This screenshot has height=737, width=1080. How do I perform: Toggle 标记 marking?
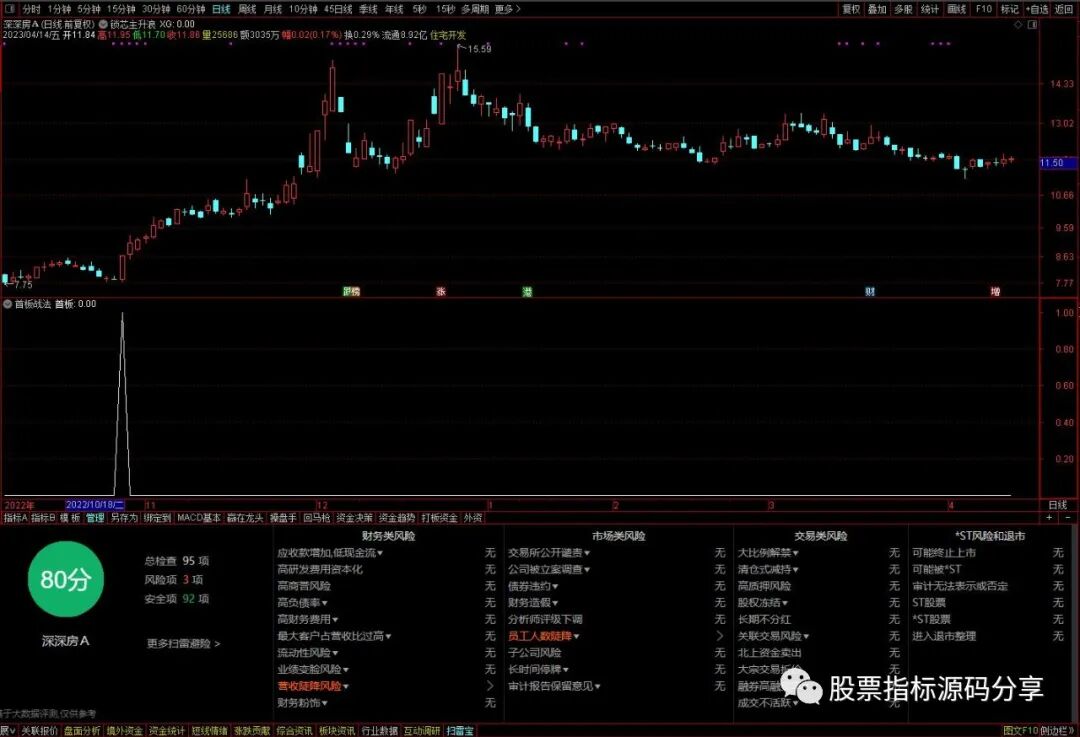tap(1009, 9)
